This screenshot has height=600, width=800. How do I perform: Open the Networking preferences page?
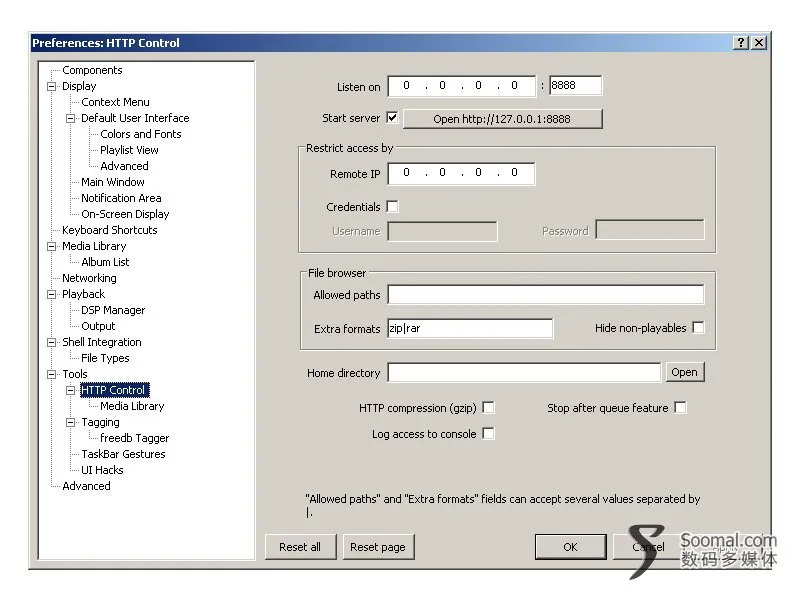(x=89, y=278)
